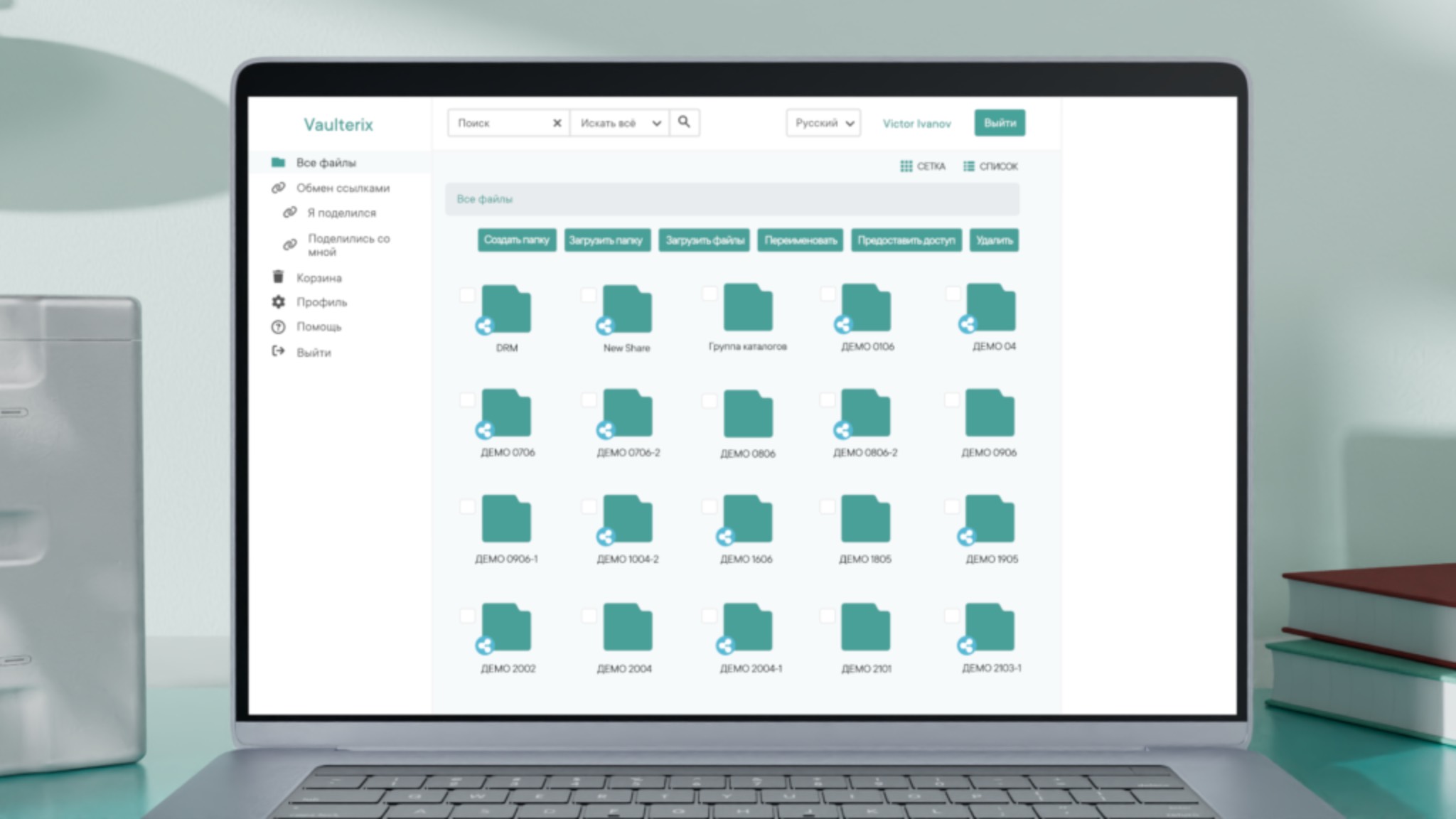Expand the Русский language dropdown
The height and width of the screenshot is (819, 1456).
coord(823,123)
